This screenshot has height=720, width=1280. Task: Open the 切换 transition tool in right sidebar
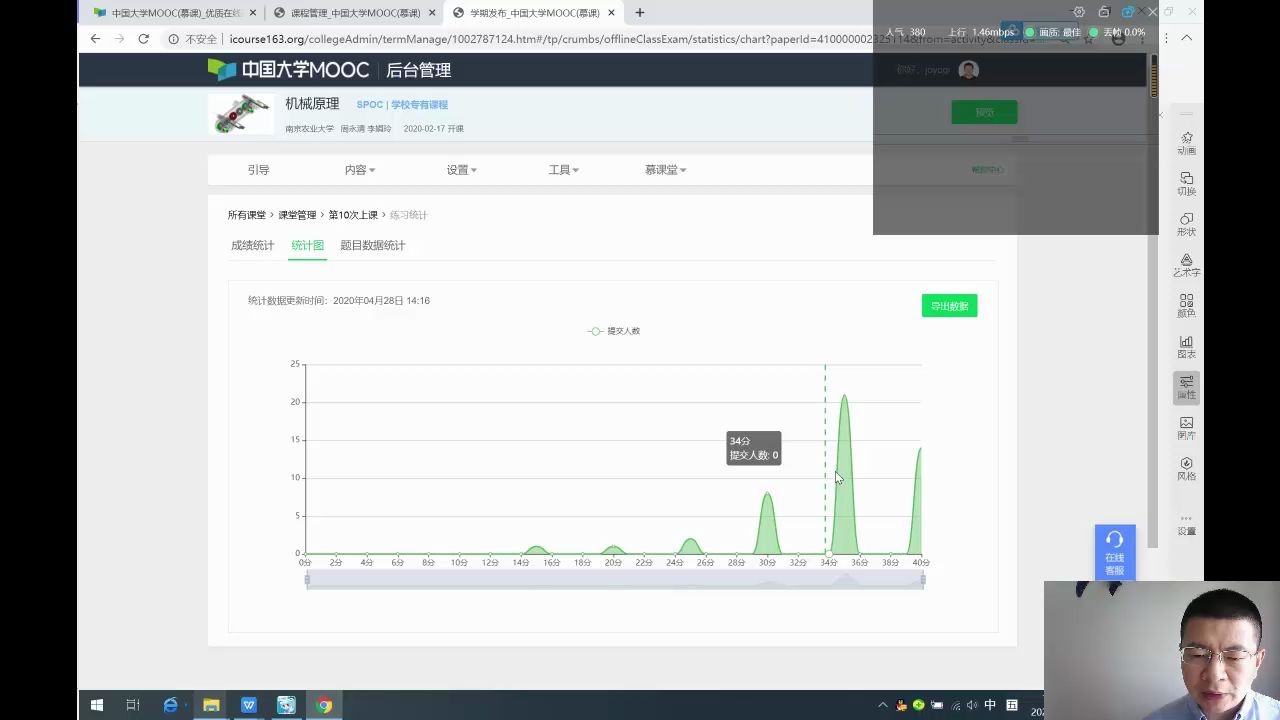[x=1186, y=184]
